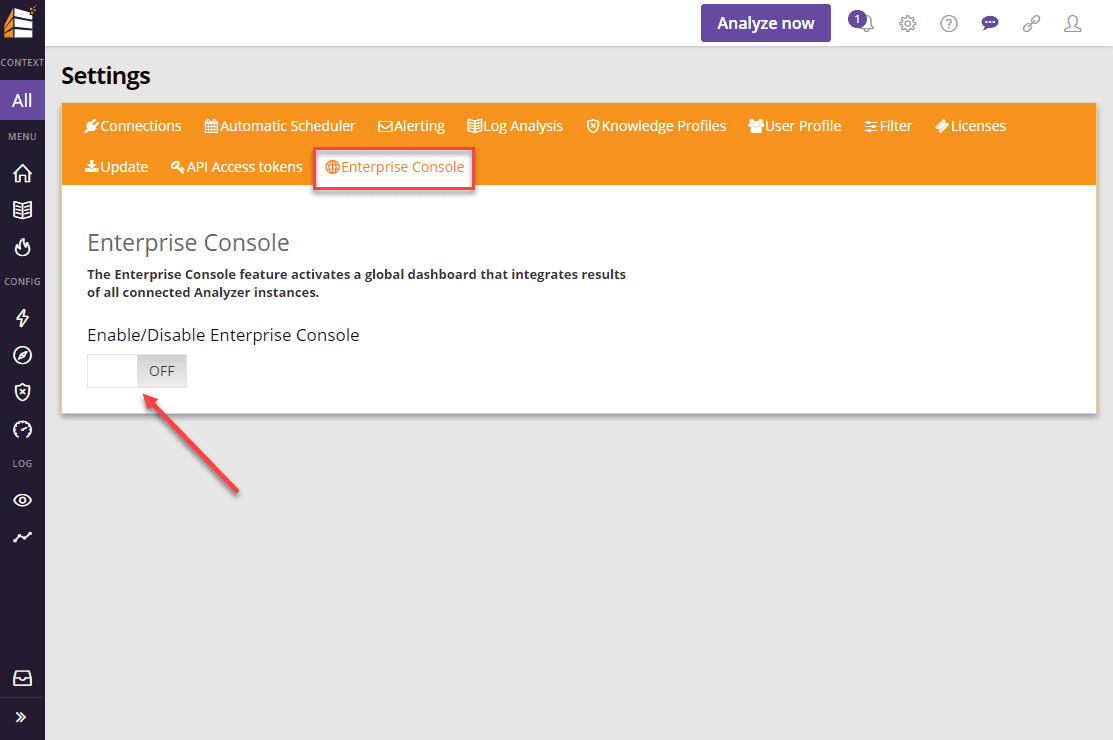Click the Analyze now button
This screenshot has width=1113, height=740.
click(765, 23)
